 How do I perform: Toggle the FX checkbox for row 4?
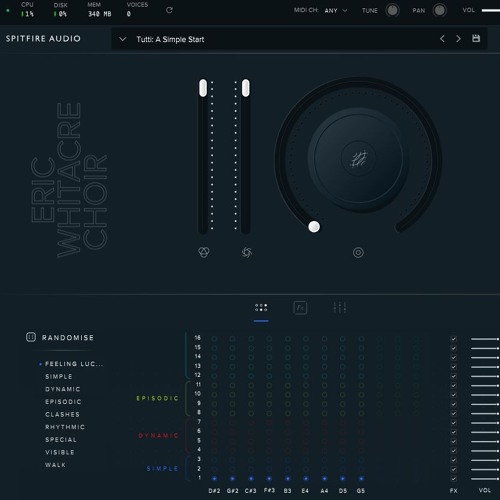454,451
